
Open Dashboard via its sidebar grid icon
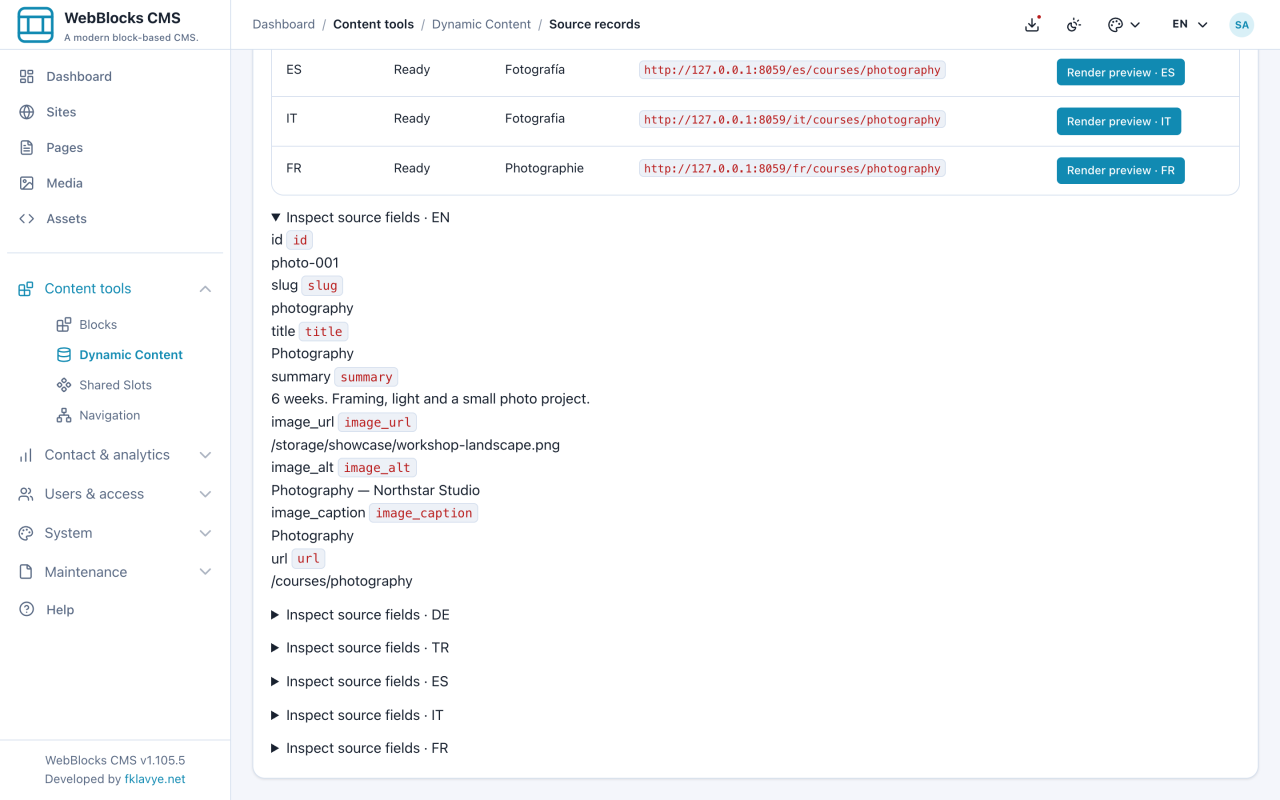[27, 76]
